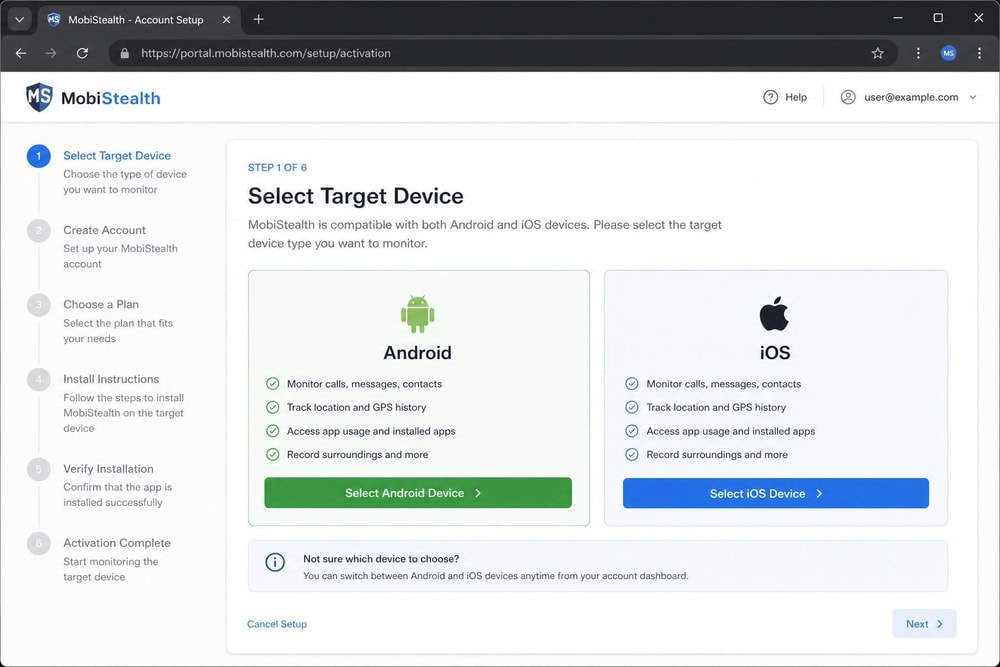Click the green Android robot icon
Screen dimensions: 1000x667
[418, 314]
